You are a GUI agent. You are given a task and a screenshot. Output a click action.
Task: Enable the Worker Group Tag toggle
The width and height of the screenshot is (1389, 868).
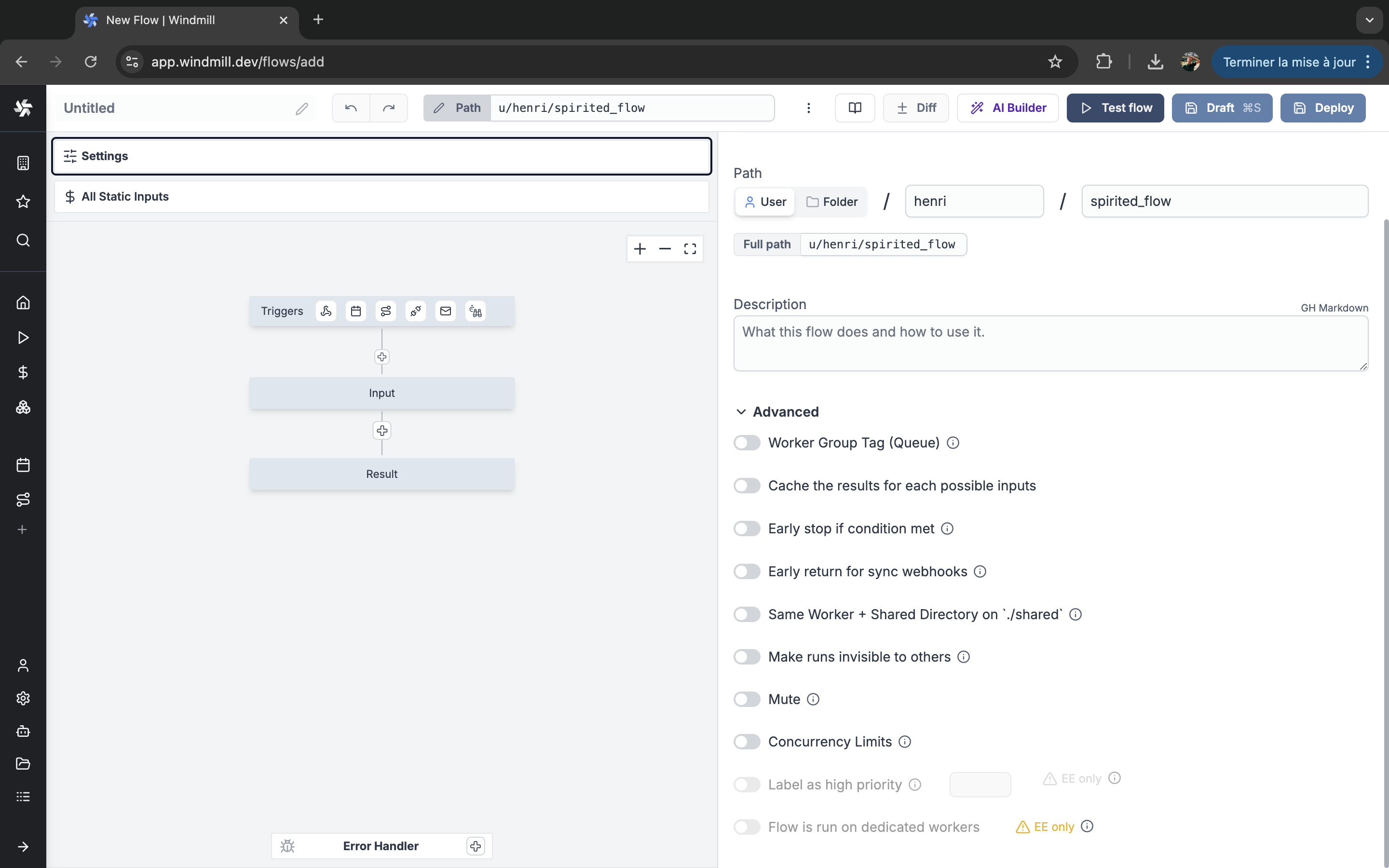[x=747, y=443]
